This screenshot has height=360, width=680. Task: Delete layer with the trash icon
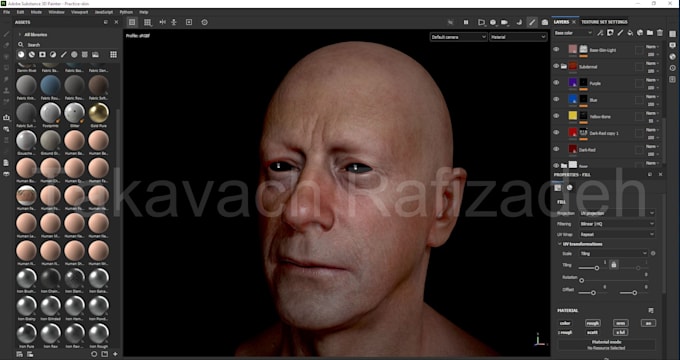[660, 33]
